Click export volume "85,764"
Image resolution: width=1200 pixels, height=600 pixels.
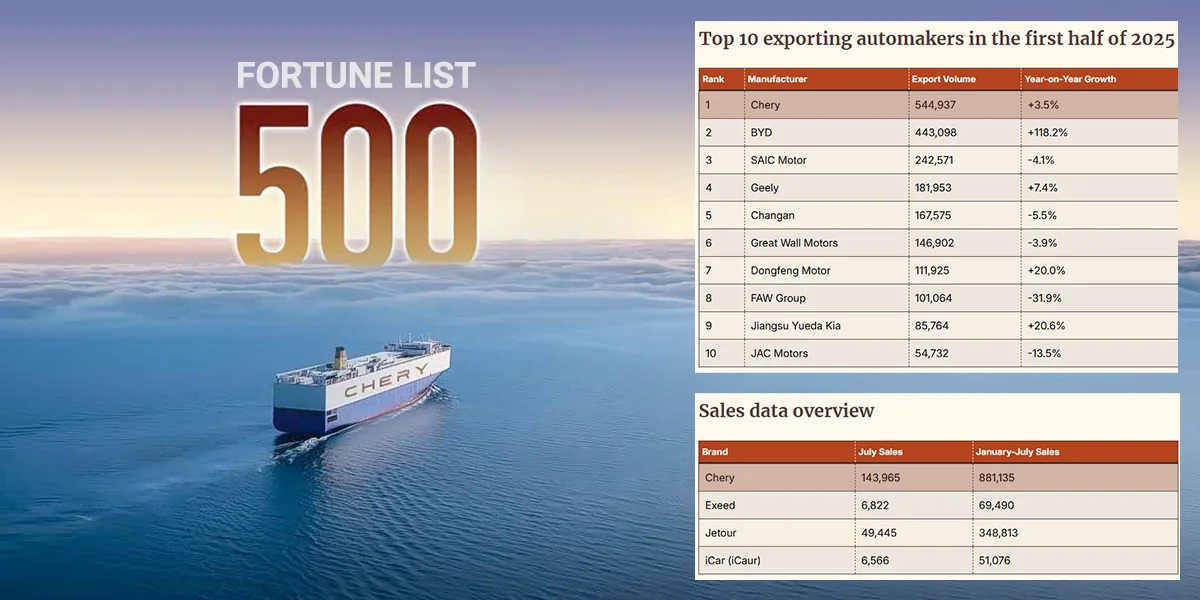pos(932,326)
